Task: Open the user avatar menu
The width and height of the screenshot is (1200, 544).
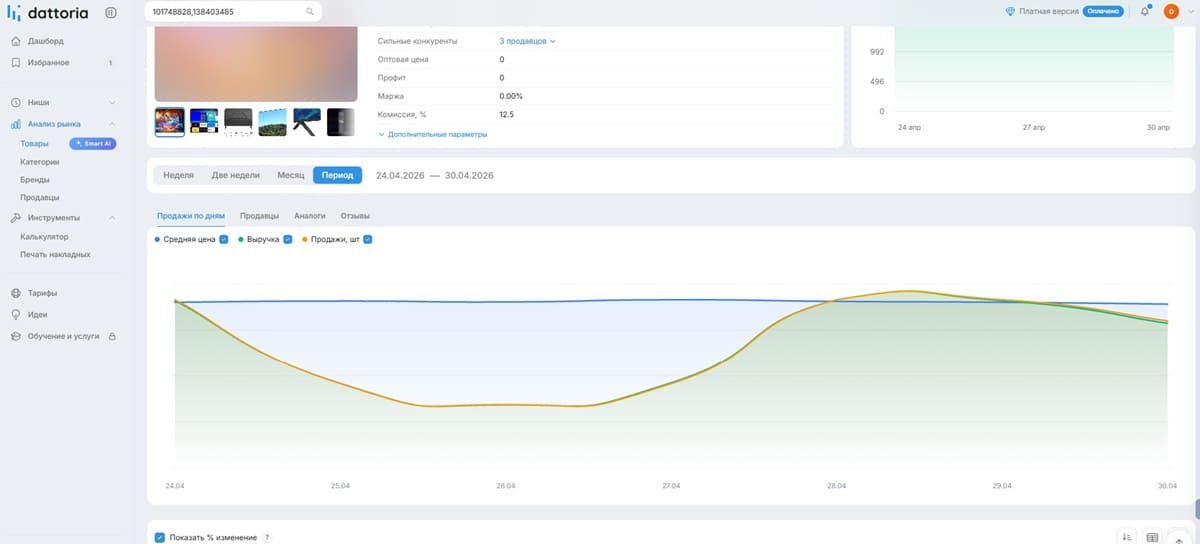Action: (x=1171, y=12)
